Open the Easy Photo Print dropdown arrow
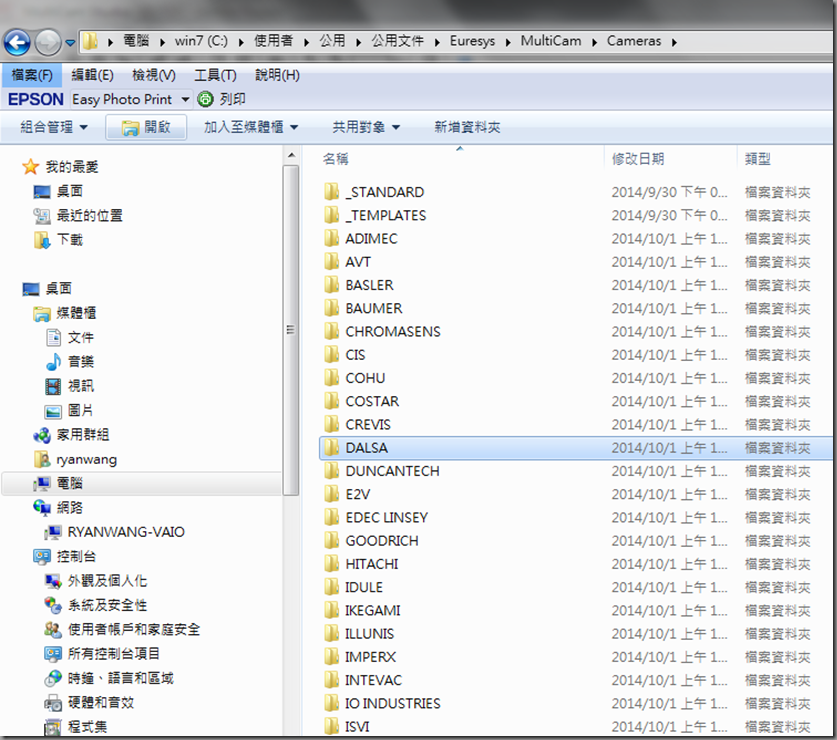 [x=185, y=100]
